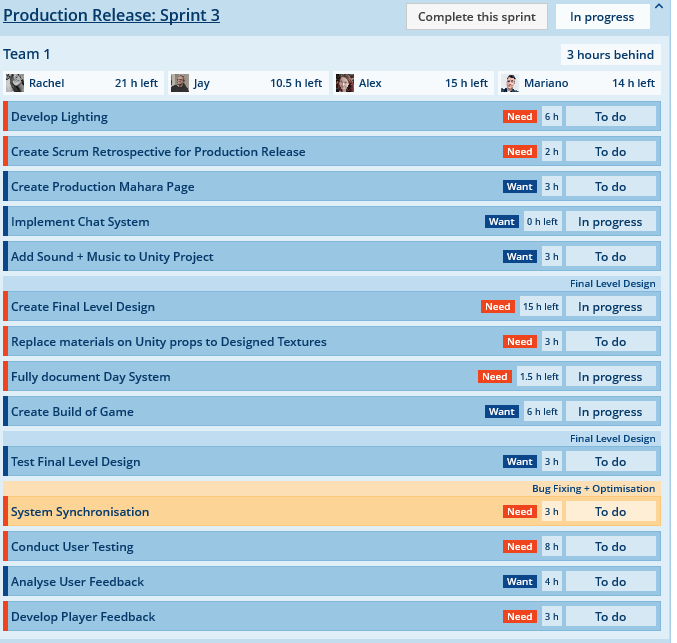The width and height of the screenshot is (677, 643).
Task: Click 6 h left on Build of Game
Action: [x=542, y=412]
